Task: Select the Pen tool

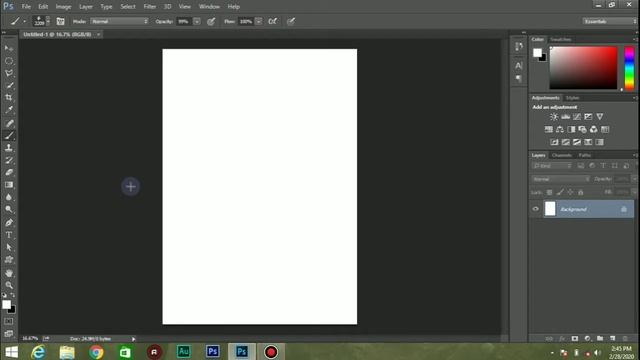Action: pos(9,223)
